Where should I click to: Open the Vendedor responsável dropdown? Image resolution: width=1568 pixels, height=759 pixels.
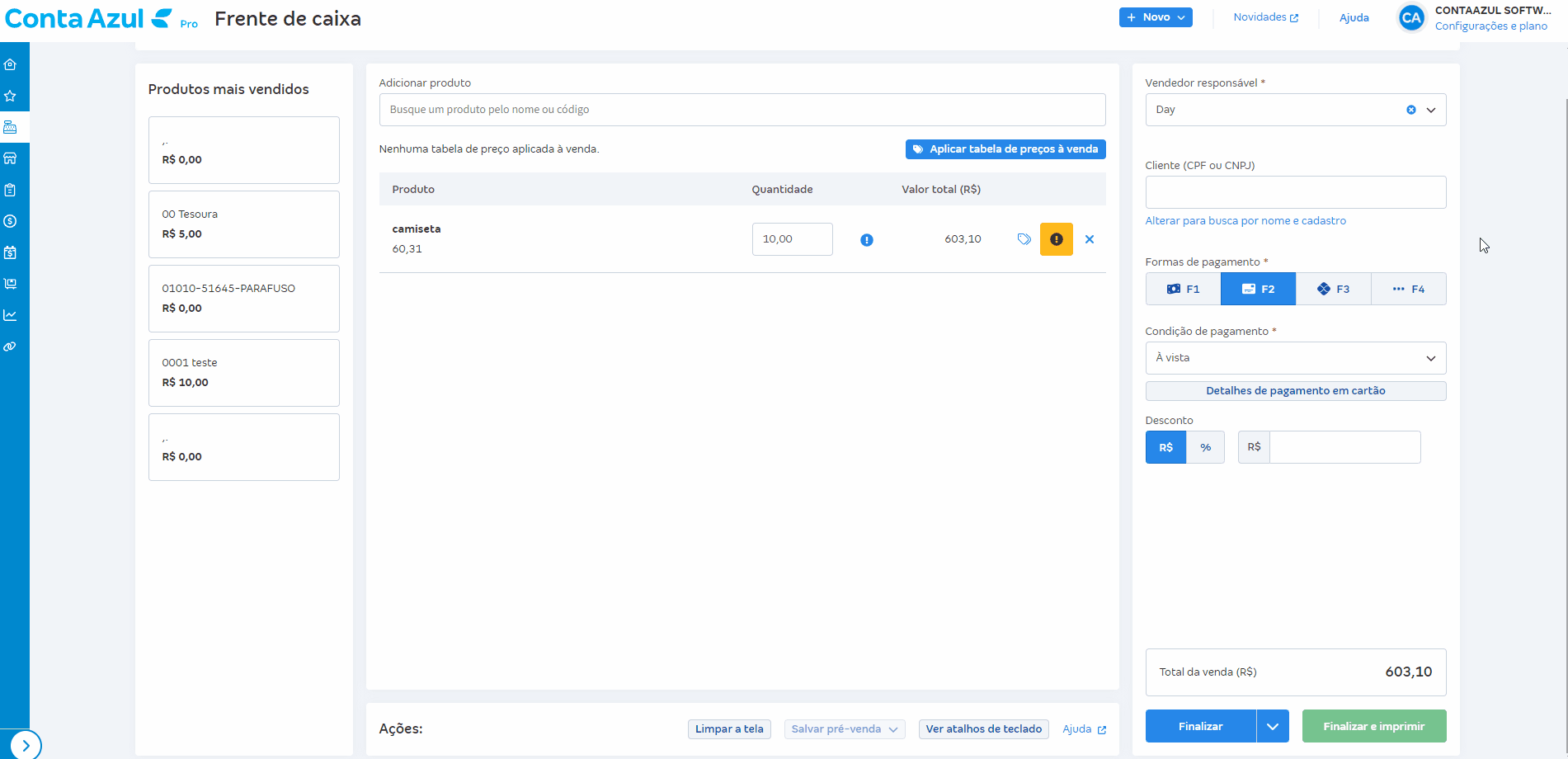coord(1431,110)
